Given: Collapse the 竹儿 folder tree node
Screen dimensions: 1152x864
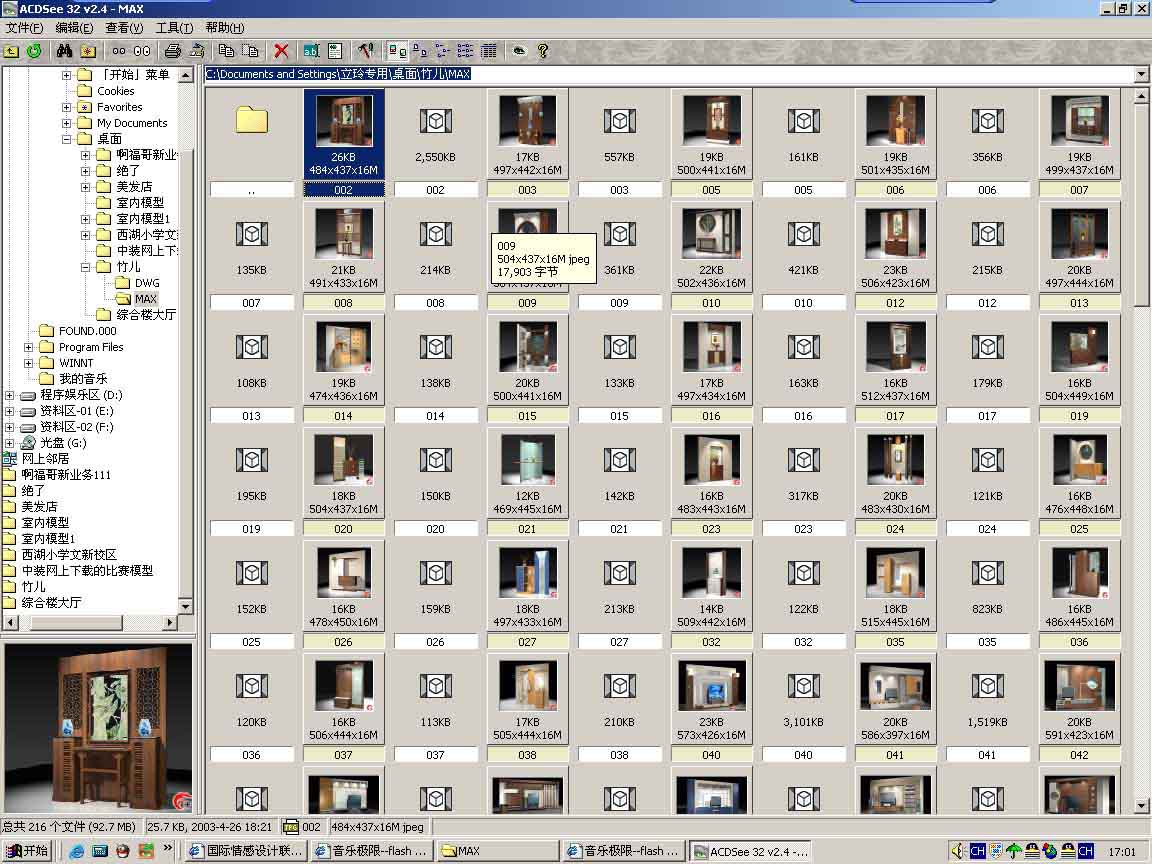Looking at the screenshot, I should click(x=85, y=267).
